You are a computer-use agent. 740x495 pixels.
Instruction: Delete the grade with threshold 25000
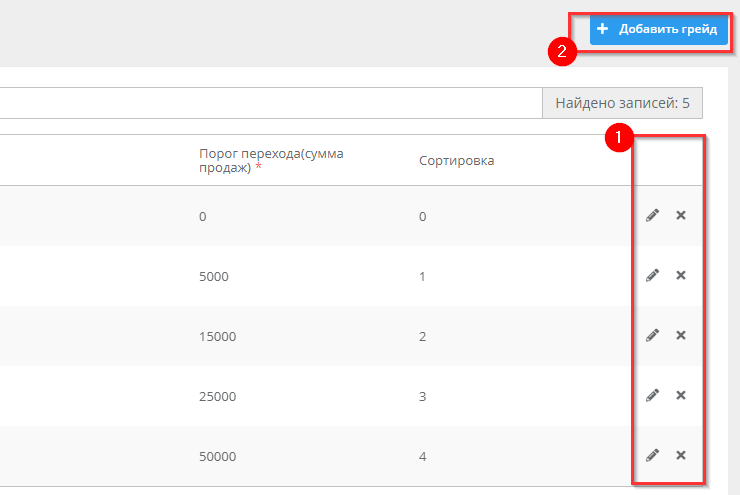(681, 395)
